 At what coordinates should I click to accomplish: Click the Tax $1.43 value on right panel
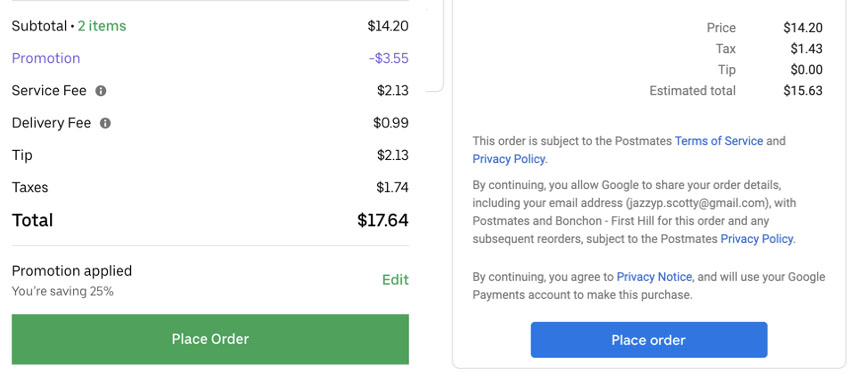pos(807,49)
